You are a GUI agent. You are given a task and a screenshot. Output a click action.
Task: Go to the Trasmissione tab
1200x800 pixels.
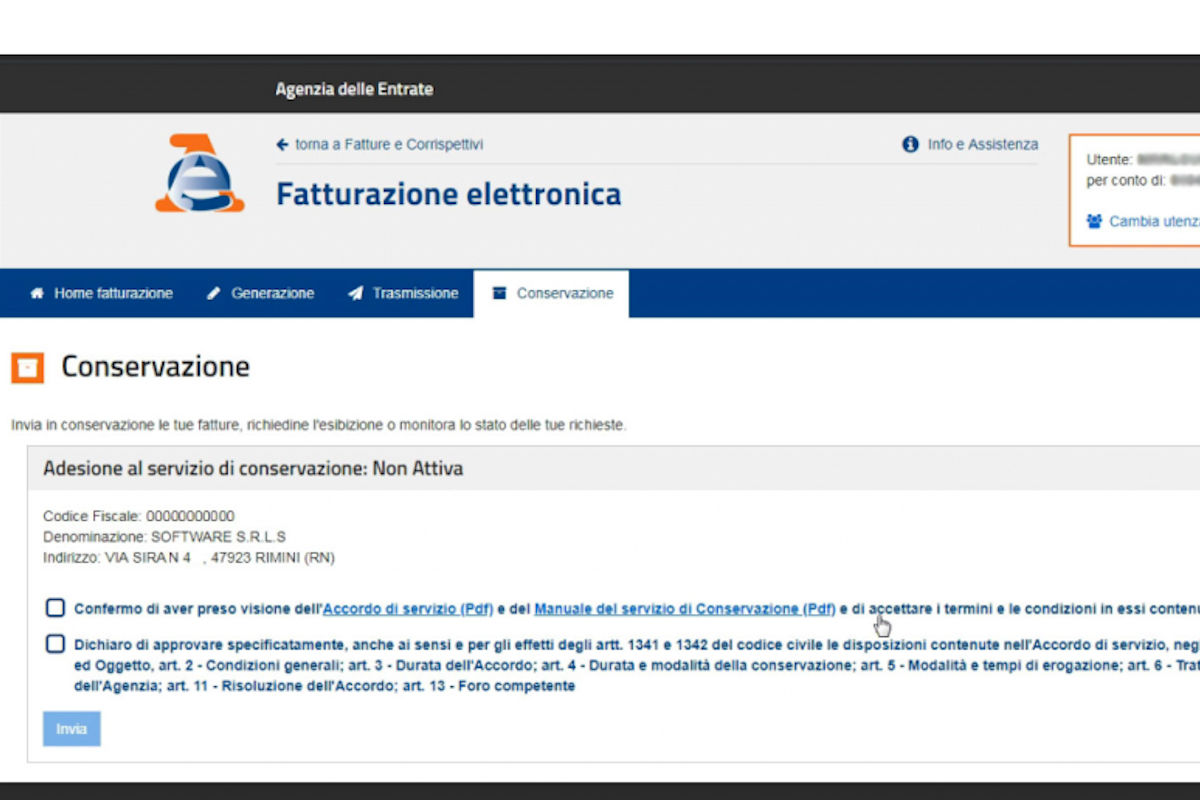tap(403, 294)
